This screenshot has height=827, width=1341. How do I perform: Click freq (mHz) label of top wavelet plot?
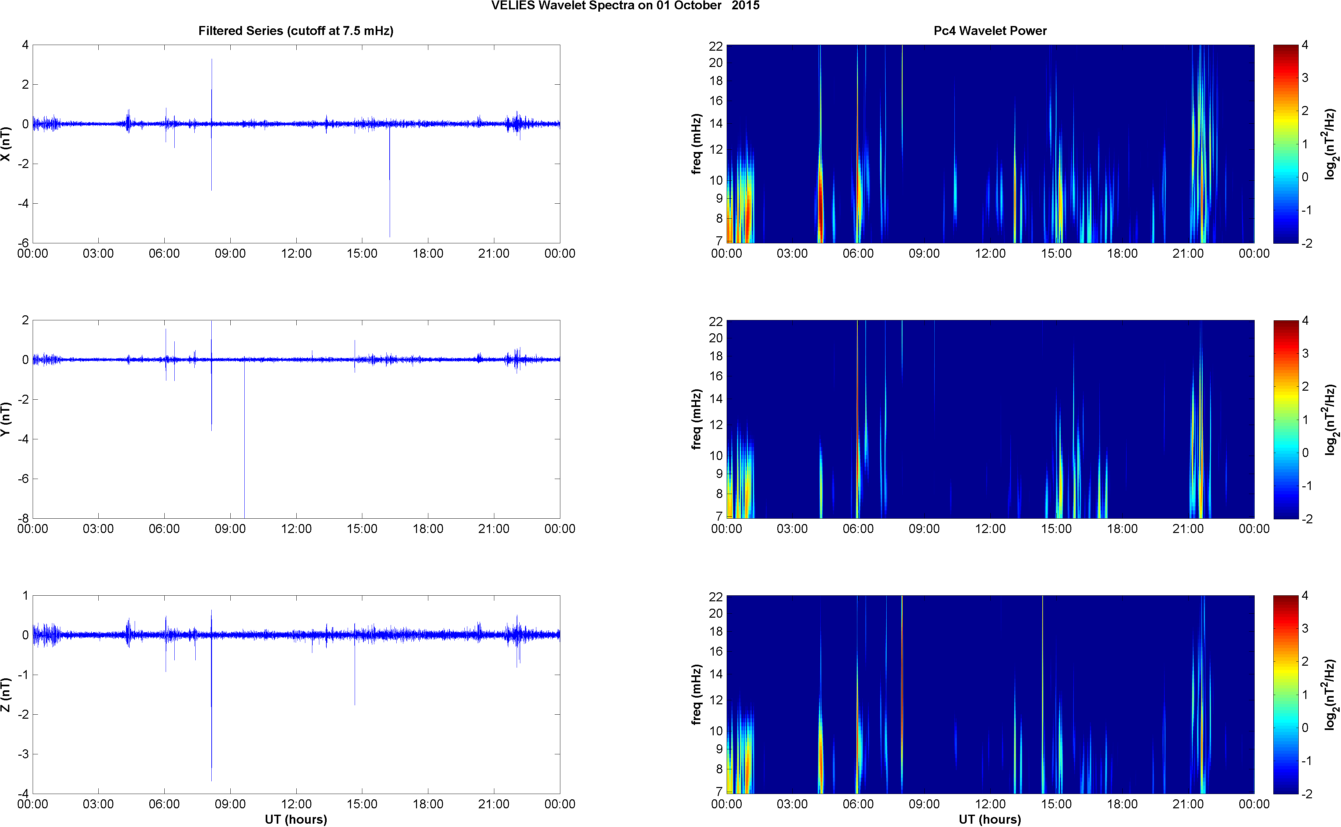click(x=699, y=144)
